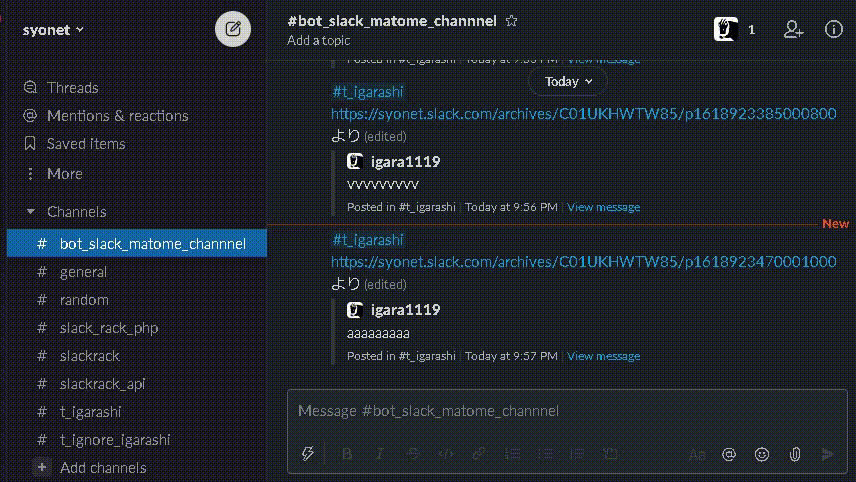This screenshot has width=856, height=482.
Task: Open the random channel
Action: click(84, 300)
